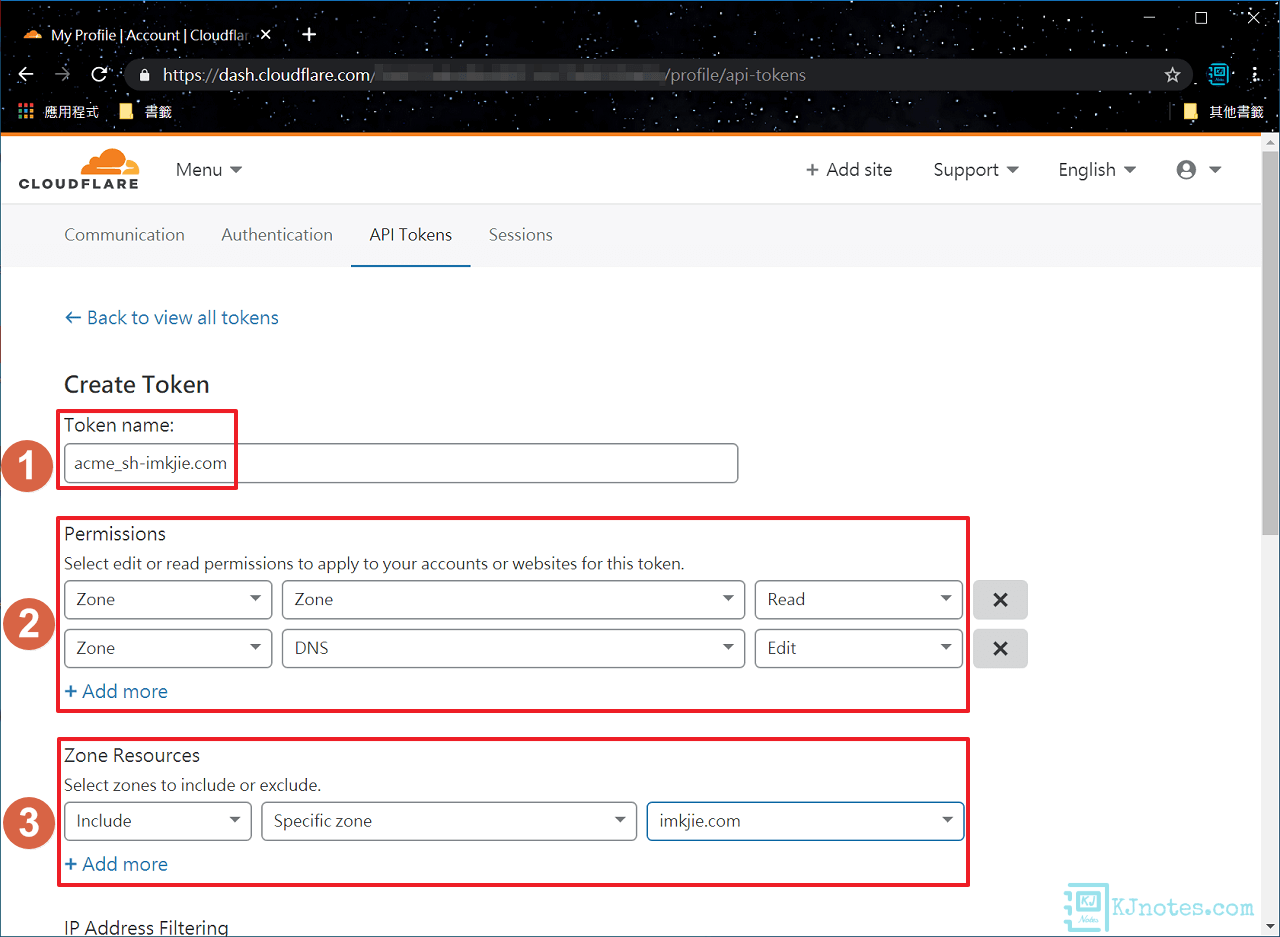
Task: Add more under Zone Resources
Action: click(x=116, y=865)
